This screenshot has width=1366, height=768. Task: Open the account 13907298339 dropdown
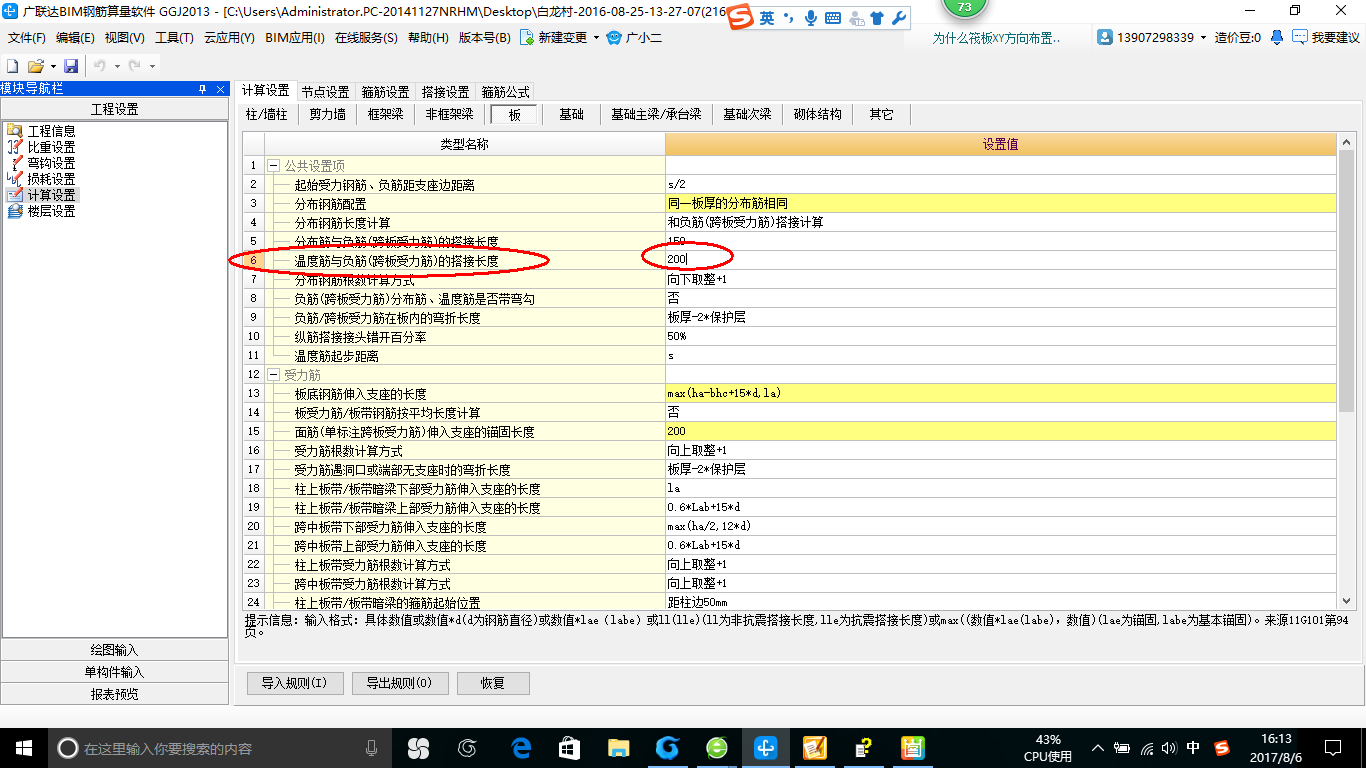coord(1204,38)
